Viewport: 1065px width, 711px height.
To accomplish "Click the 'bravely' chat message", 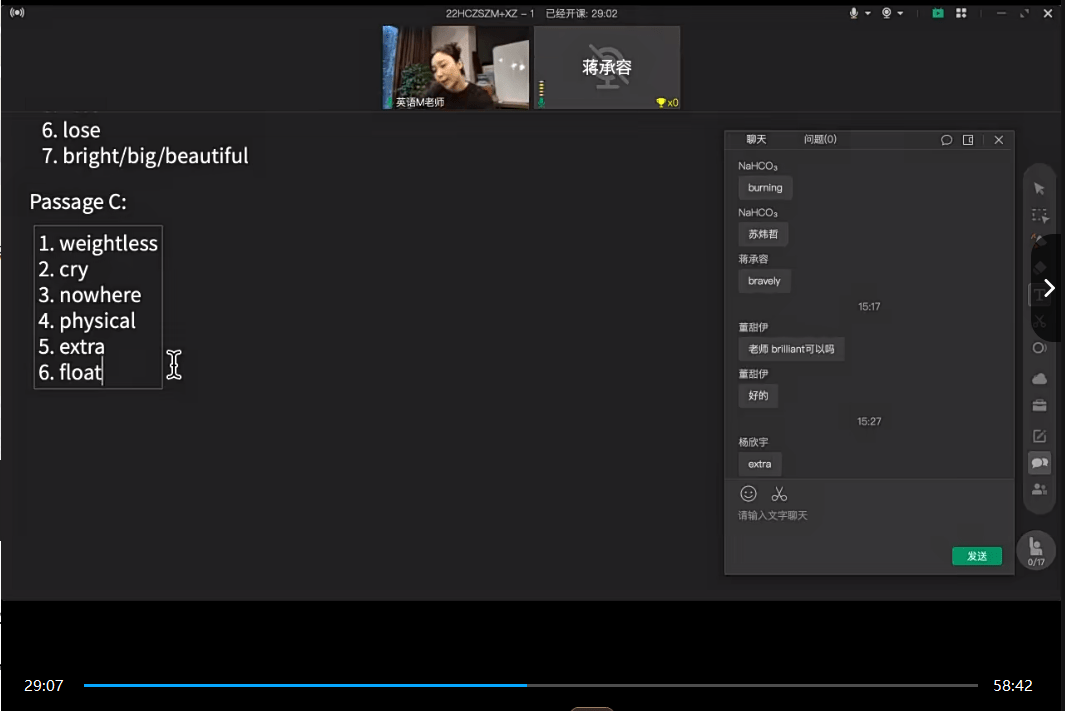I will coord(764,280).
